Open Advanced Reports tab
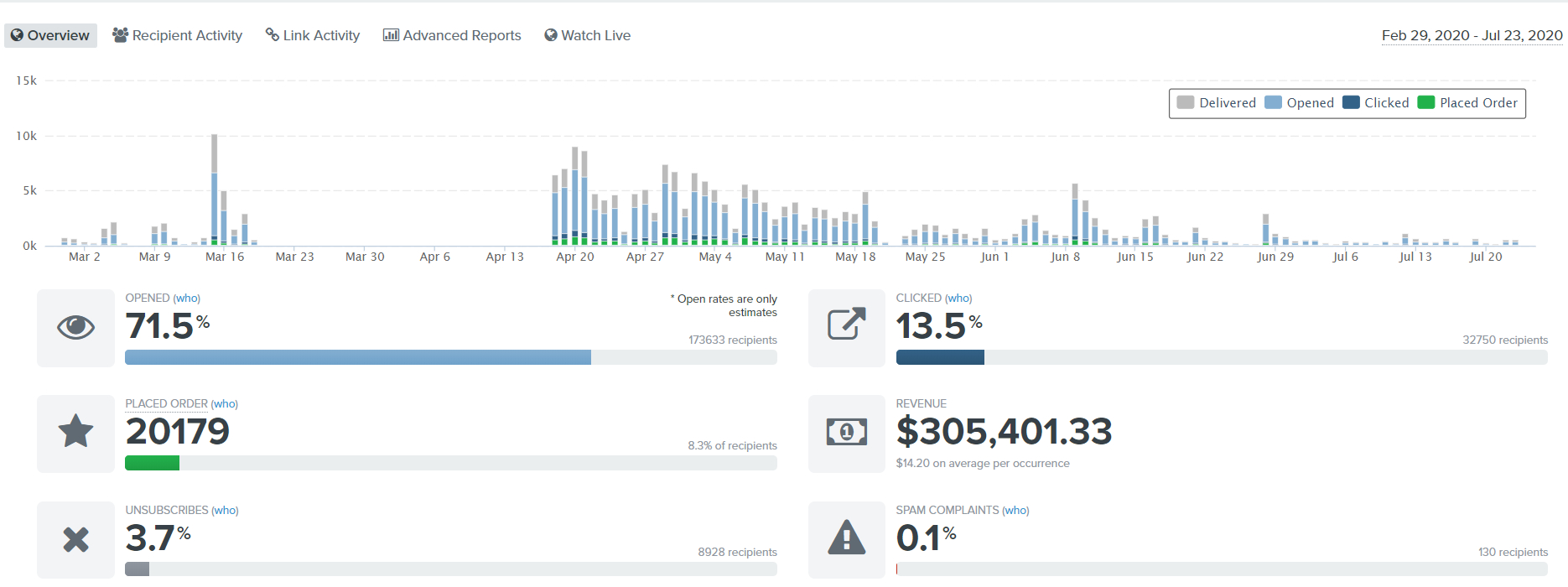The height and width of the screenshot is (587, 1568). pyautogui.click(x=452, y=35)
